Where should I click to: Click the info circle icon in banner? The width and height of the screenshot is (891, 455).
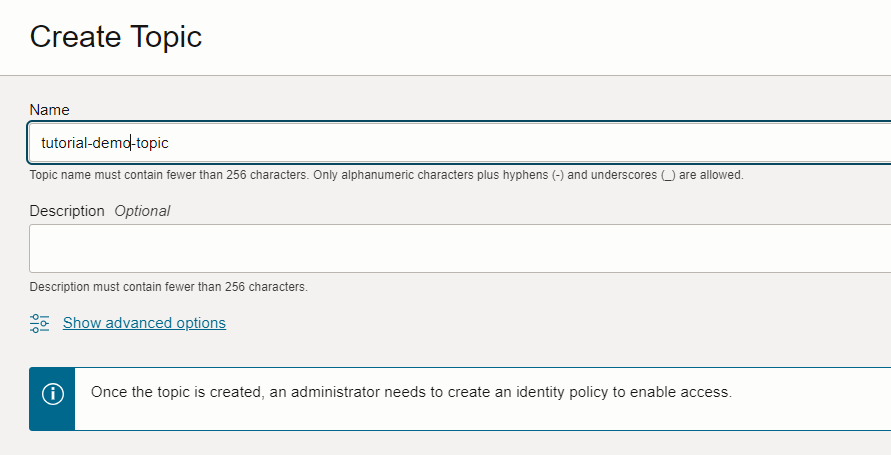click(x=52, y=393)
